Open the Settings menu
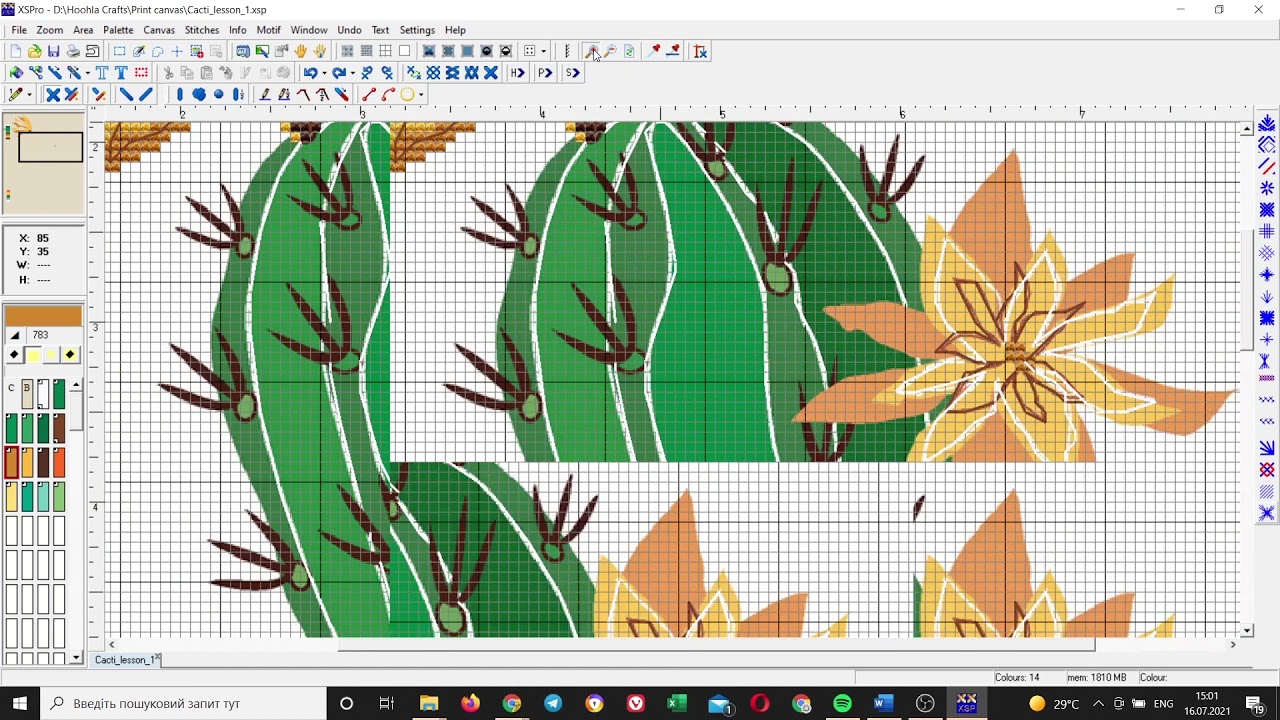1280x720 pixels. pos(417,30)
